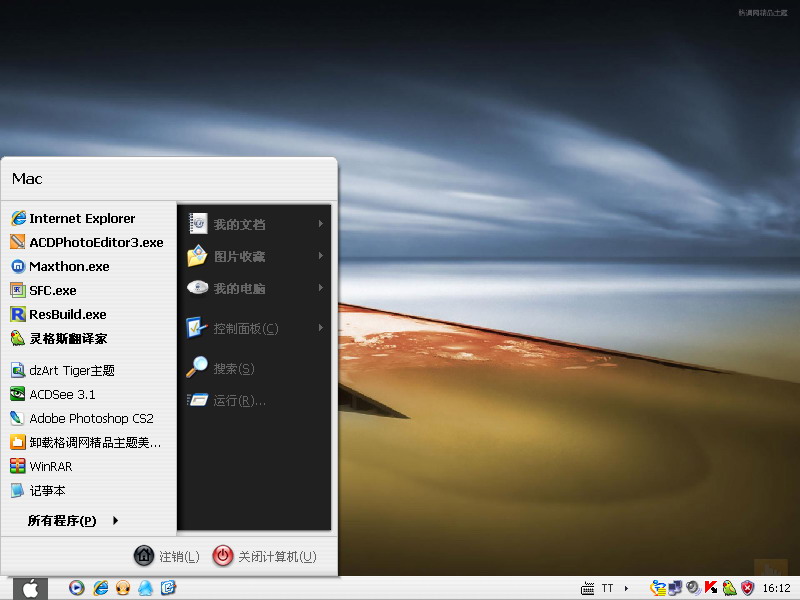800x600 pixels.
Task: Open QQ penguin quick launch icon
Action: (145, 588)
